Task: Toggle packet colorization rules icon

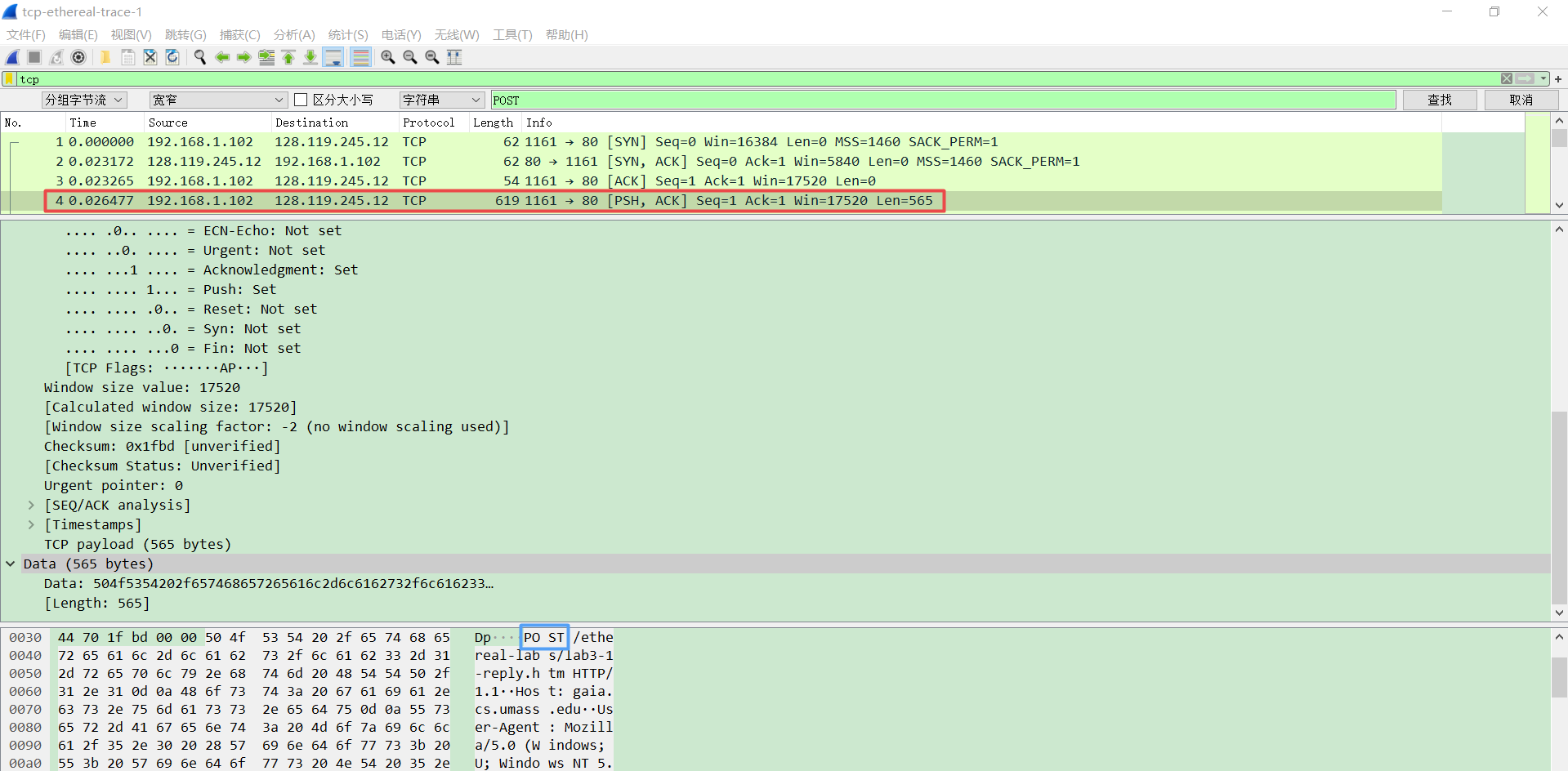Action: click(360, 57)
